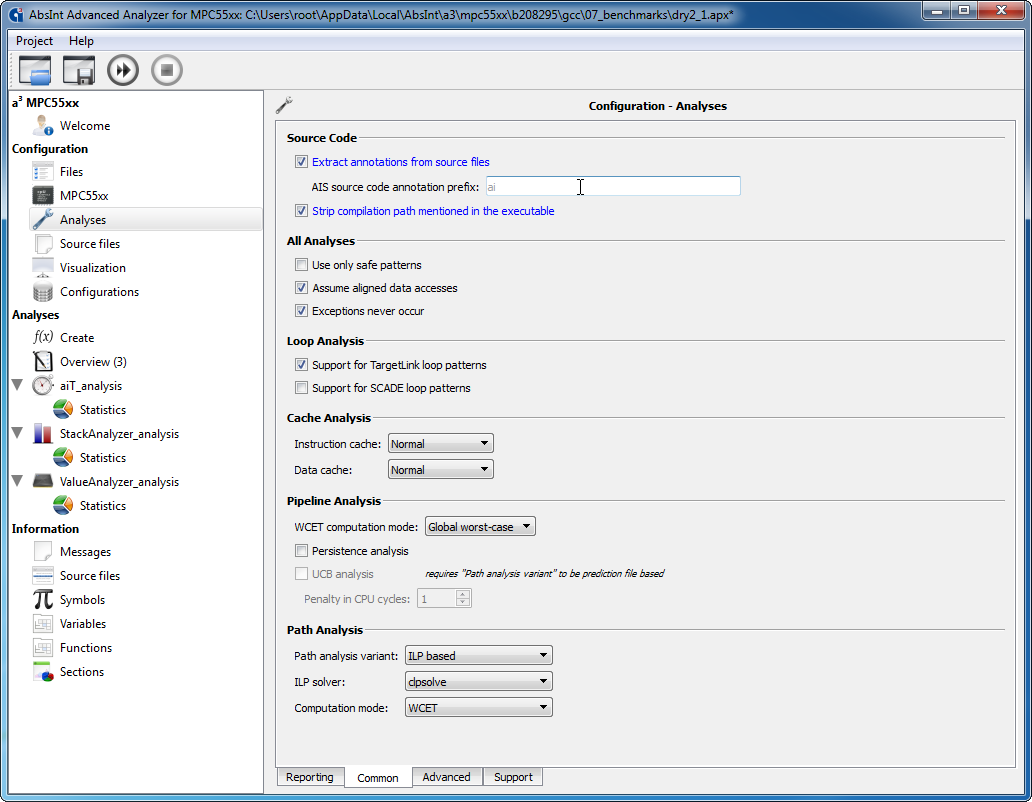Click the MPC55xx chip icon
The height and width of the screenshot is (802, 1032).
click(x=43, y=195)
